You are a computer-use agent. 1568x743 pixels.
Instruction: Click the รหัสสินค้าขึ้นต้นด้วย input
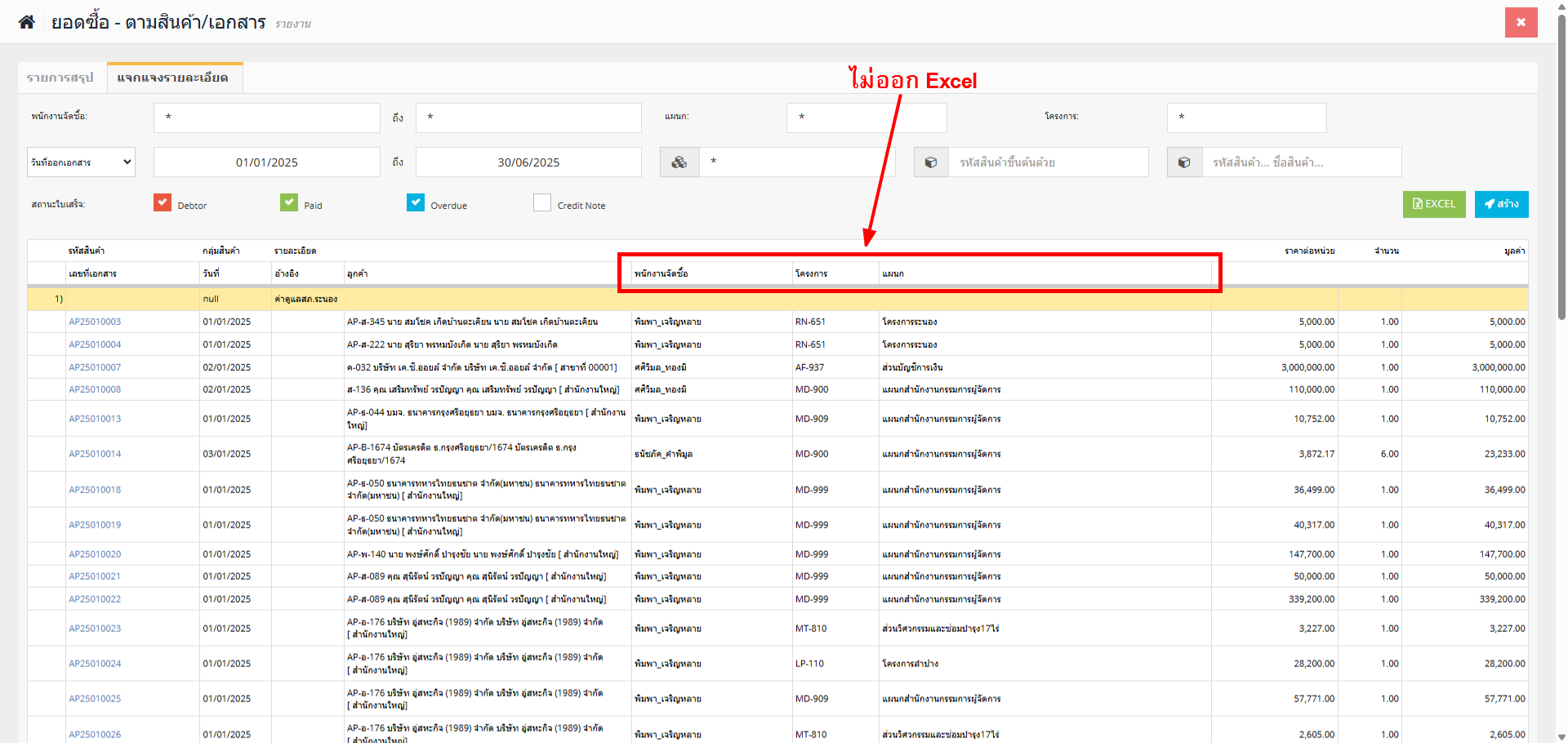(1049, 162)
